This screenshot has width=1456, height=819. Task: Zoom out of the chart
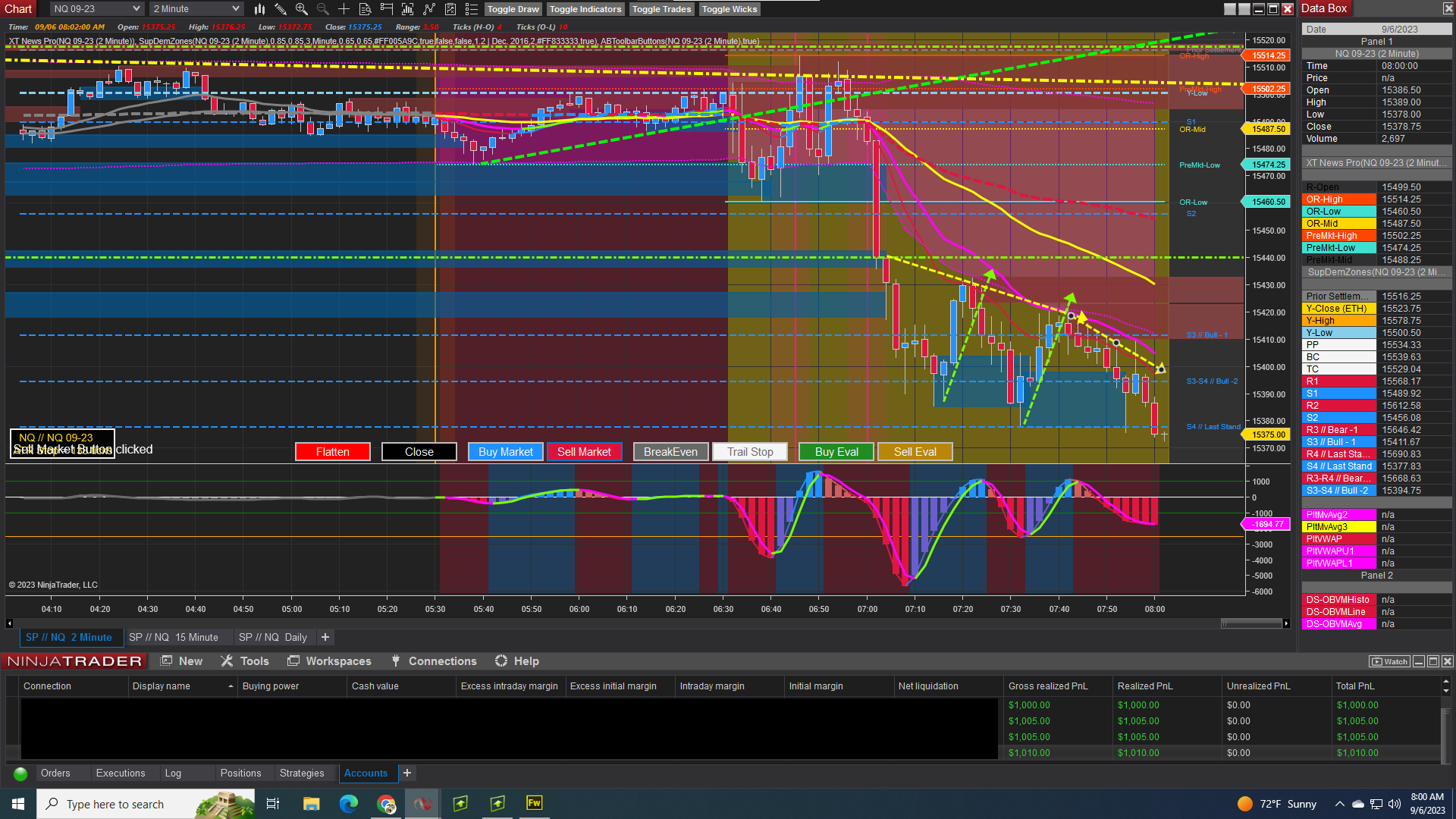[x=323, y=9]
